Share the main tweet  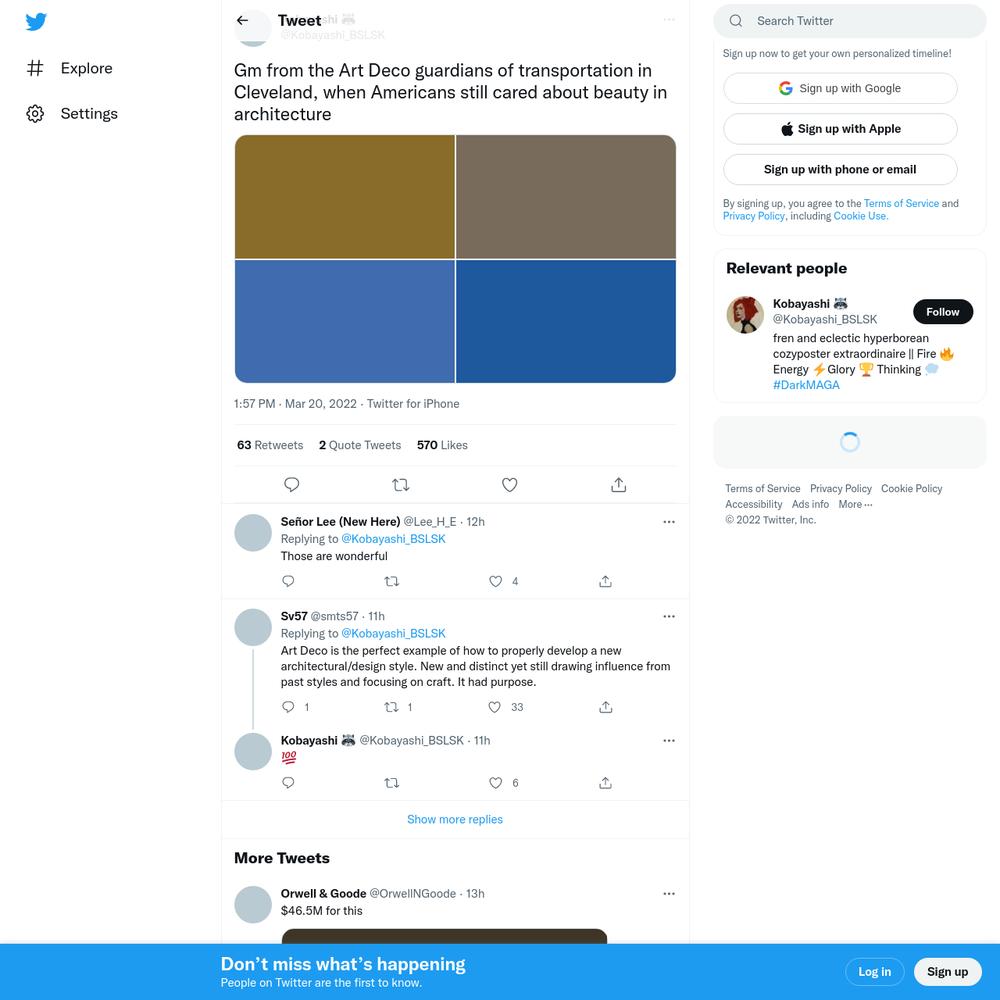click(619, 485)
